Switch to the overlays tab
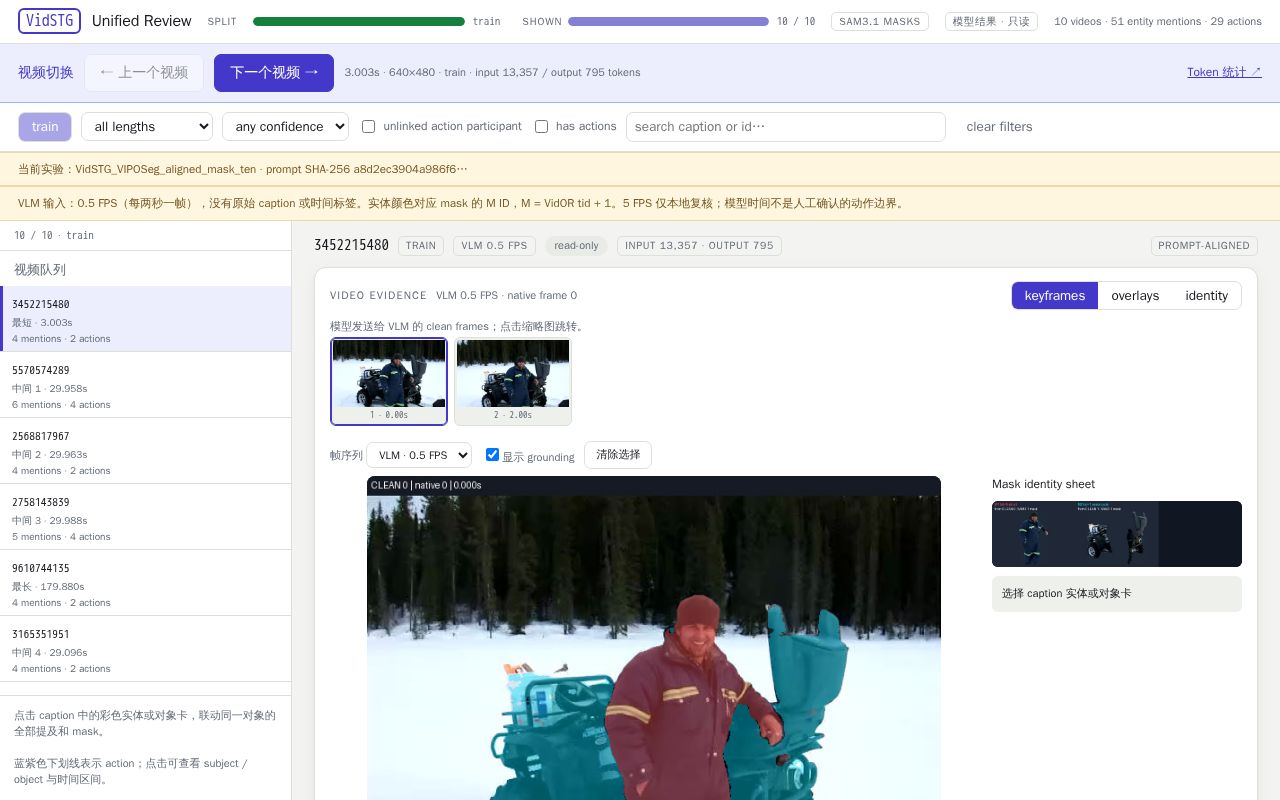The width and height of the screenshot is (1280, 800). (1135, 296)
